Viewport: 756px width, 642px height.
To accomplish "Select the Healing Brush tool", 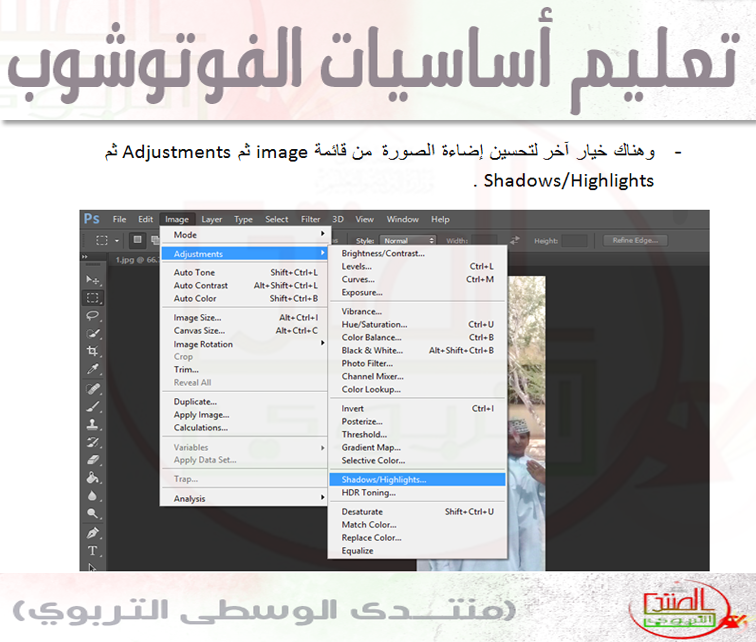I will 93,388.
